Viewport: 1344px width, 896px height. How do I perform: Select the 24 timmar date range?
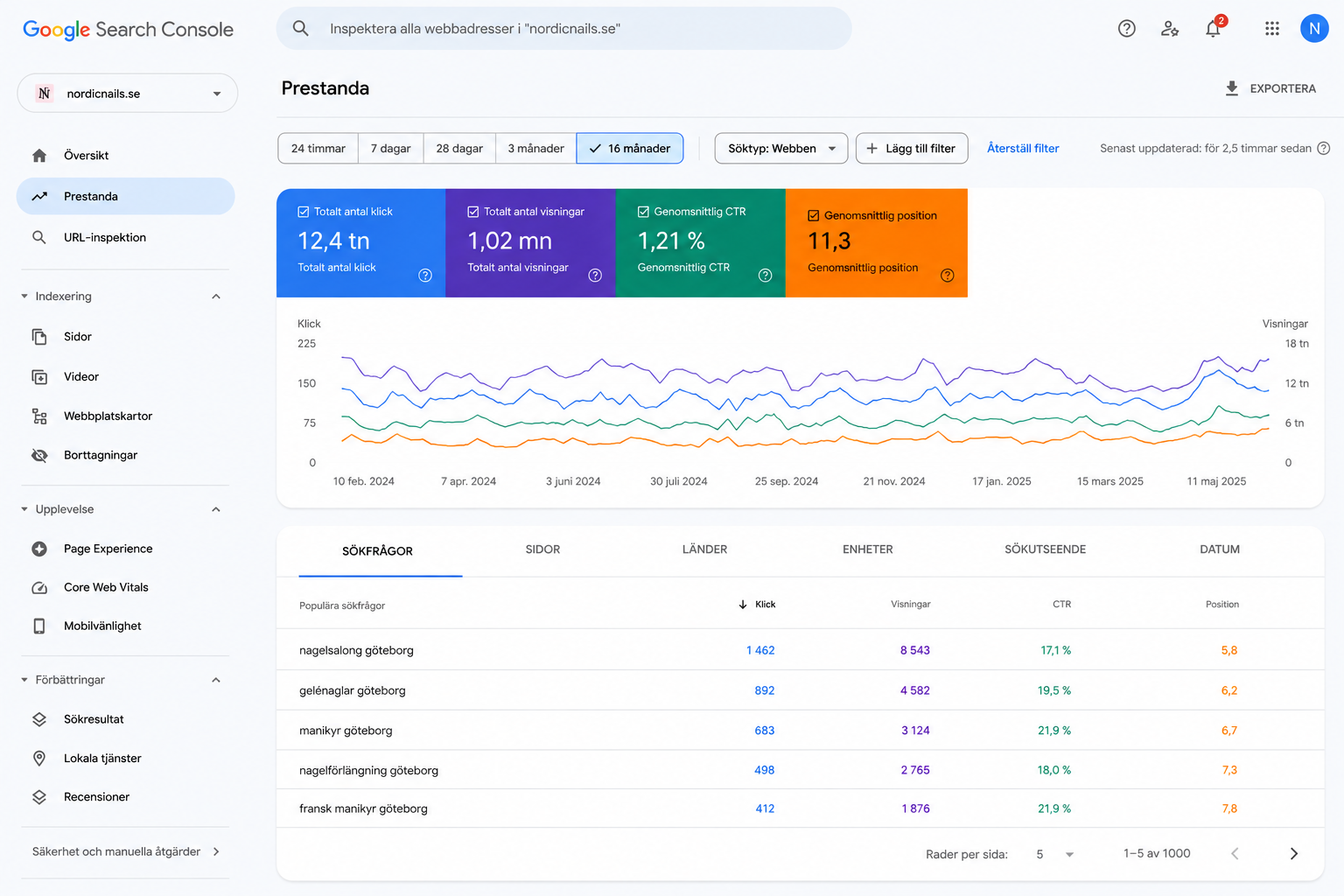318,149
